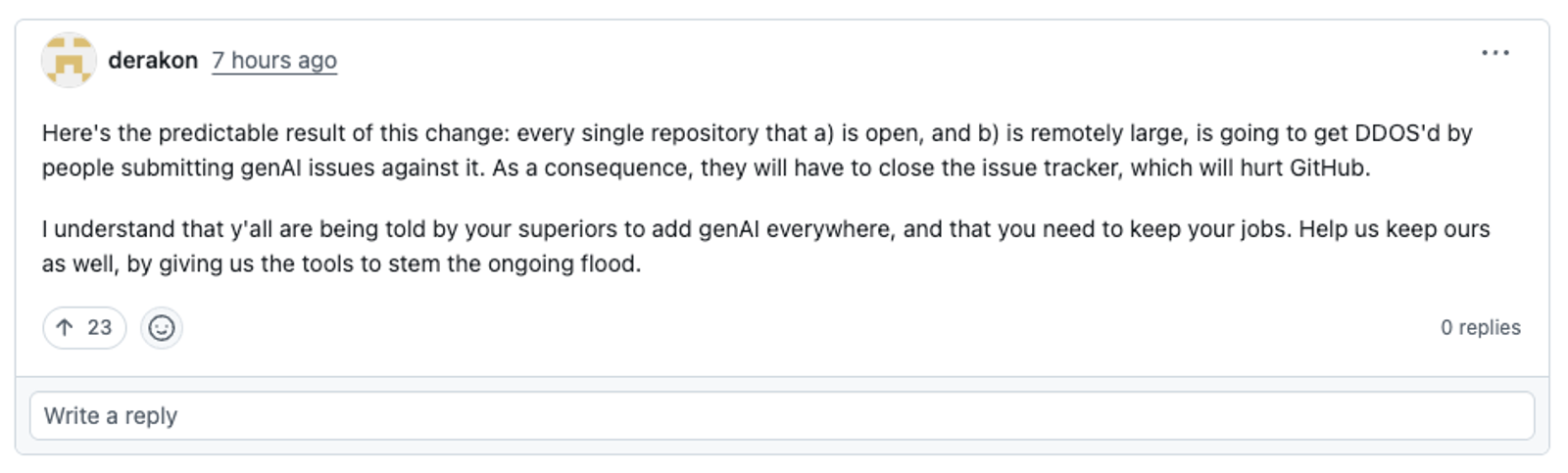Open the three-dot comment options menu

point(1494,53)
